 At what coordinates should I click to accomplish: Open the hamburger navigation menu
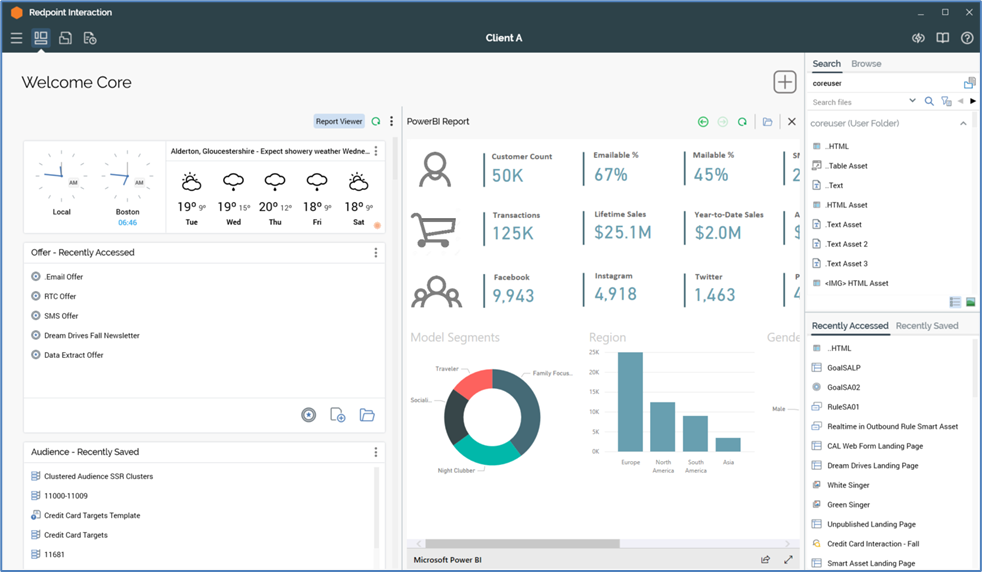pyautogui.click(x=16, y=38)
